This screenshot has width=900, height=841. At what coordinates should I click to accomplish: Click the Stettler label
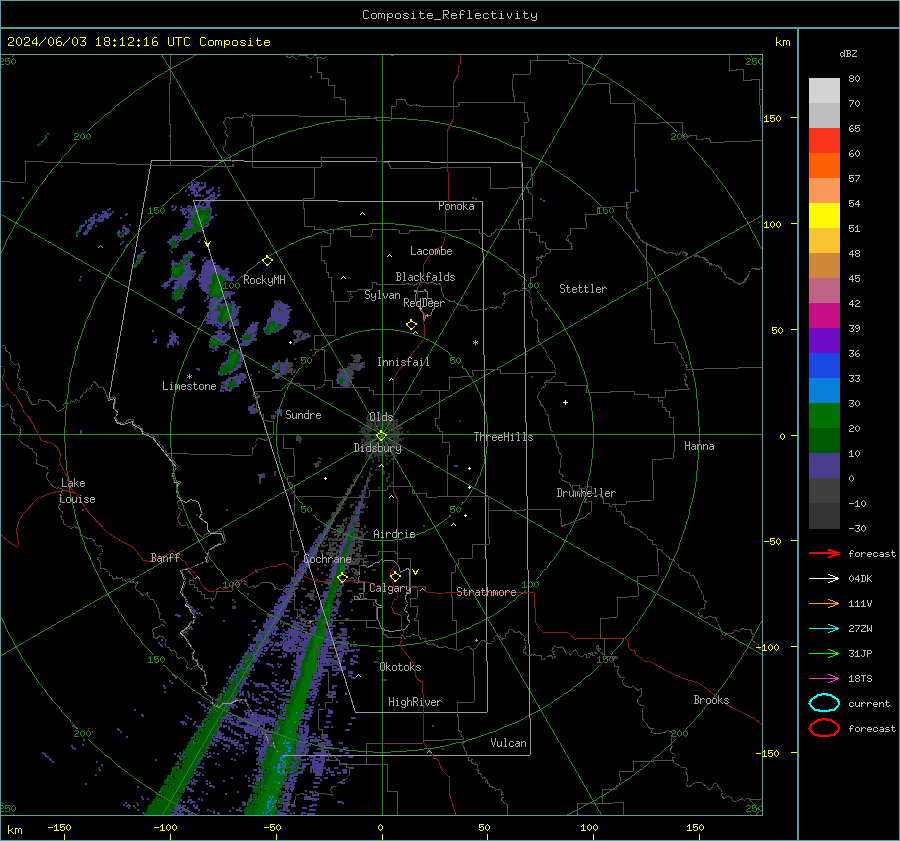click(583, 289)
